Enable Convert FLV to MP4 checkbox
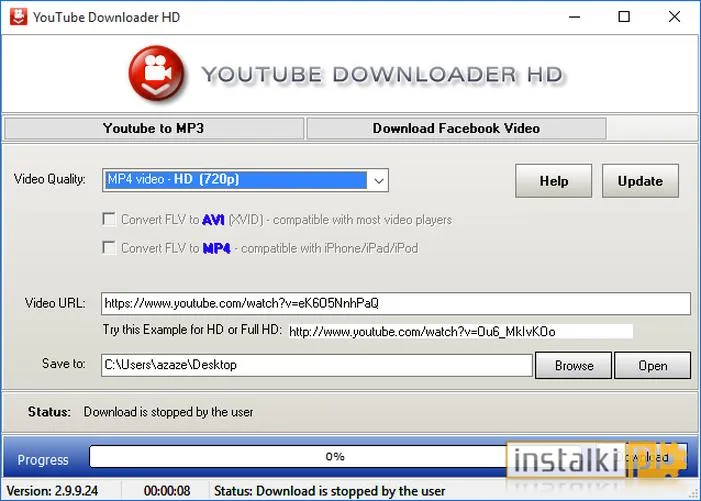701x501 pixels. [x=109, y=247]
